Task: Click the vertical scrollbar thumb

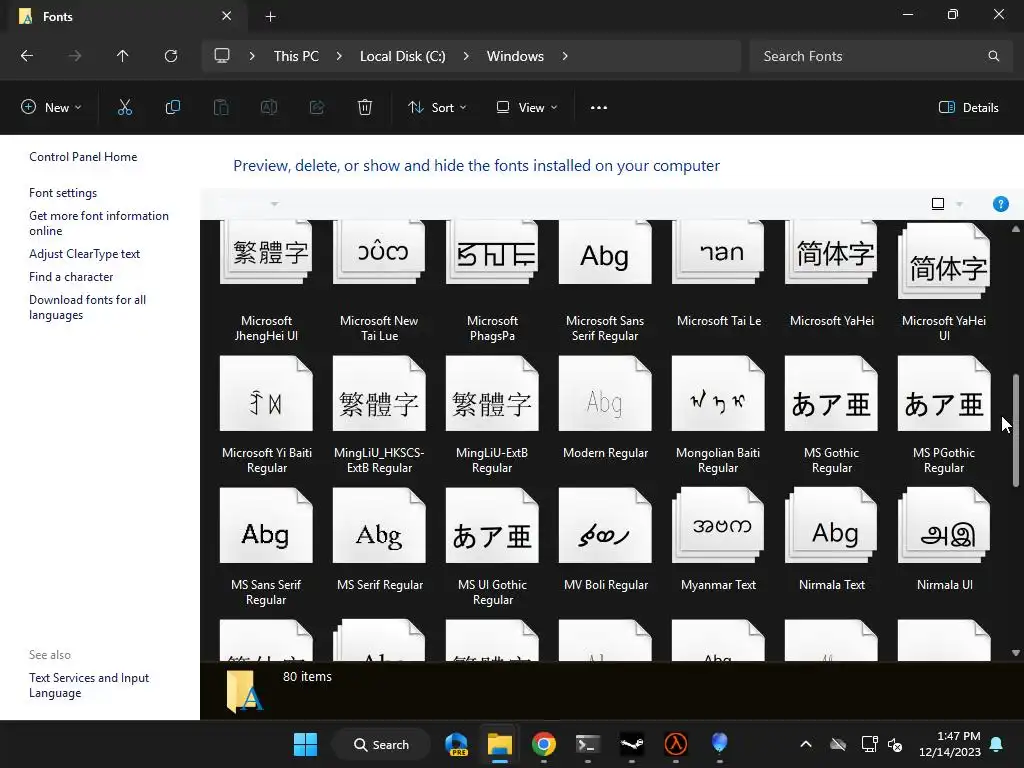Action: pyautogui.click(x=1016, y=430)
